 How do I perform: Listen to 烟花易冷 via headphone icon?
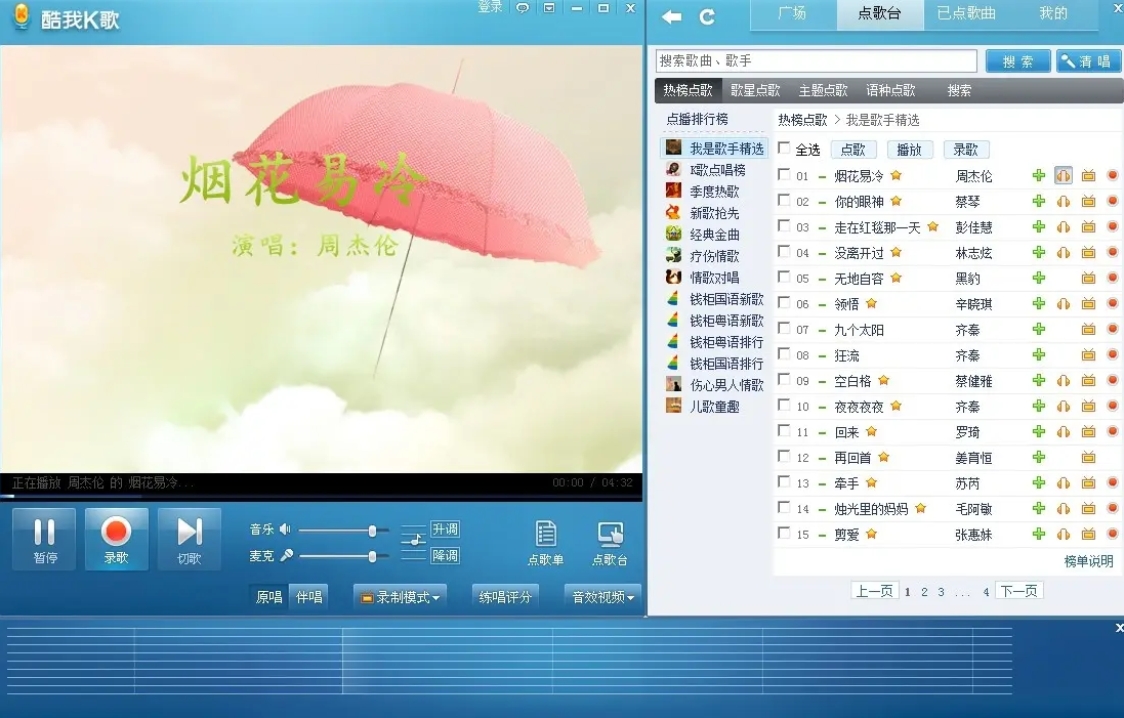pyautogui.click(x=1063, y=176)
